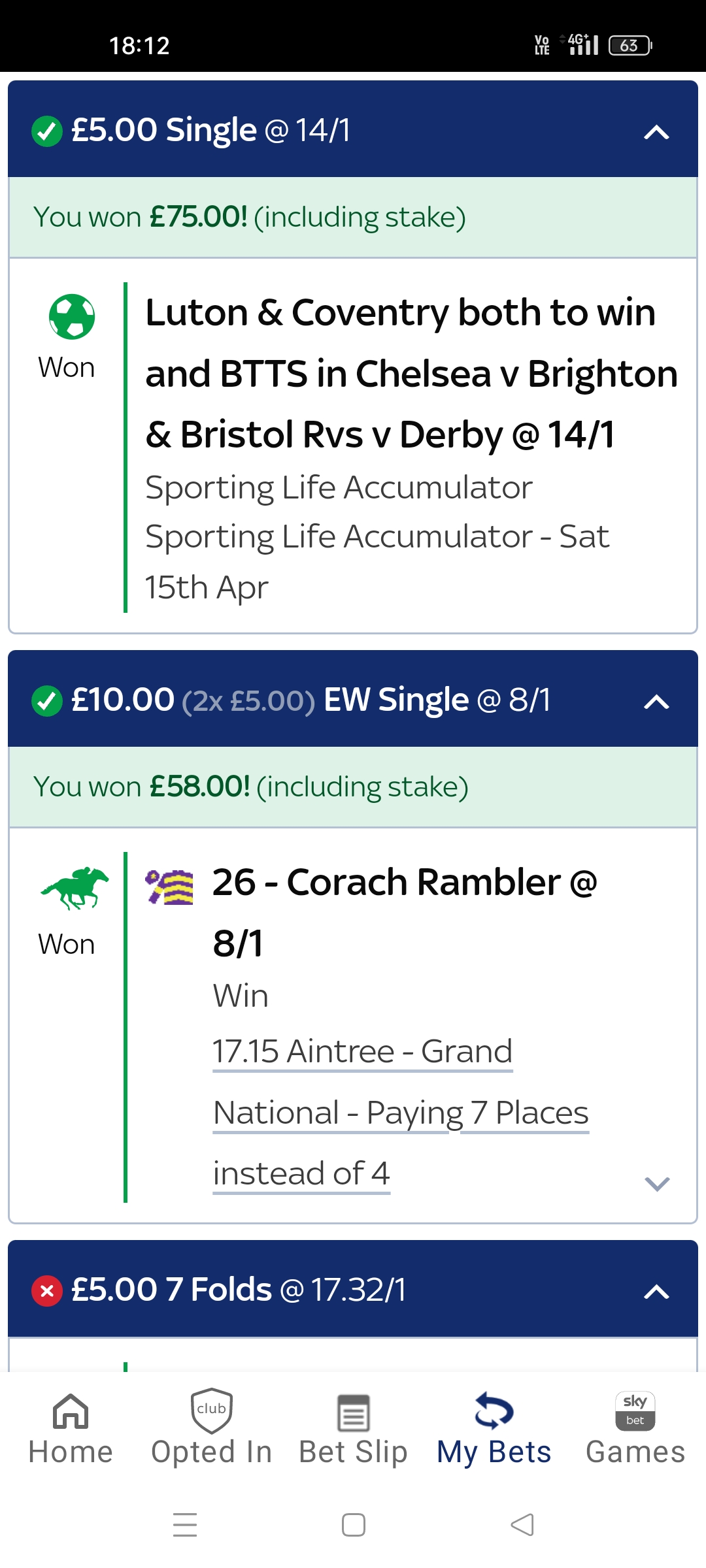Collapse the £5.00 7 Folds bet
Viewport: 706px width, 1568px height.
[656, 1292]
